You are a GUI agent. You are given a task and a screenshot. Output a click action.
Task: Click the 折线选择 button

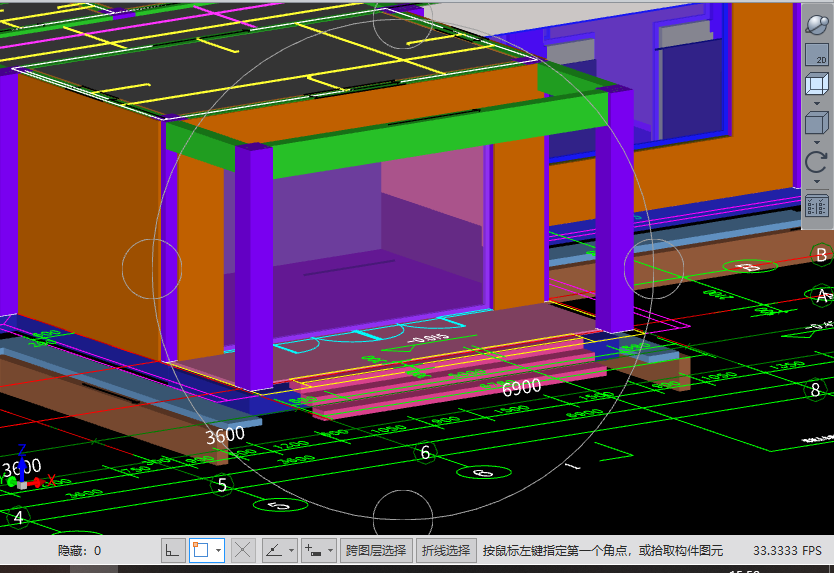point(445,550)
